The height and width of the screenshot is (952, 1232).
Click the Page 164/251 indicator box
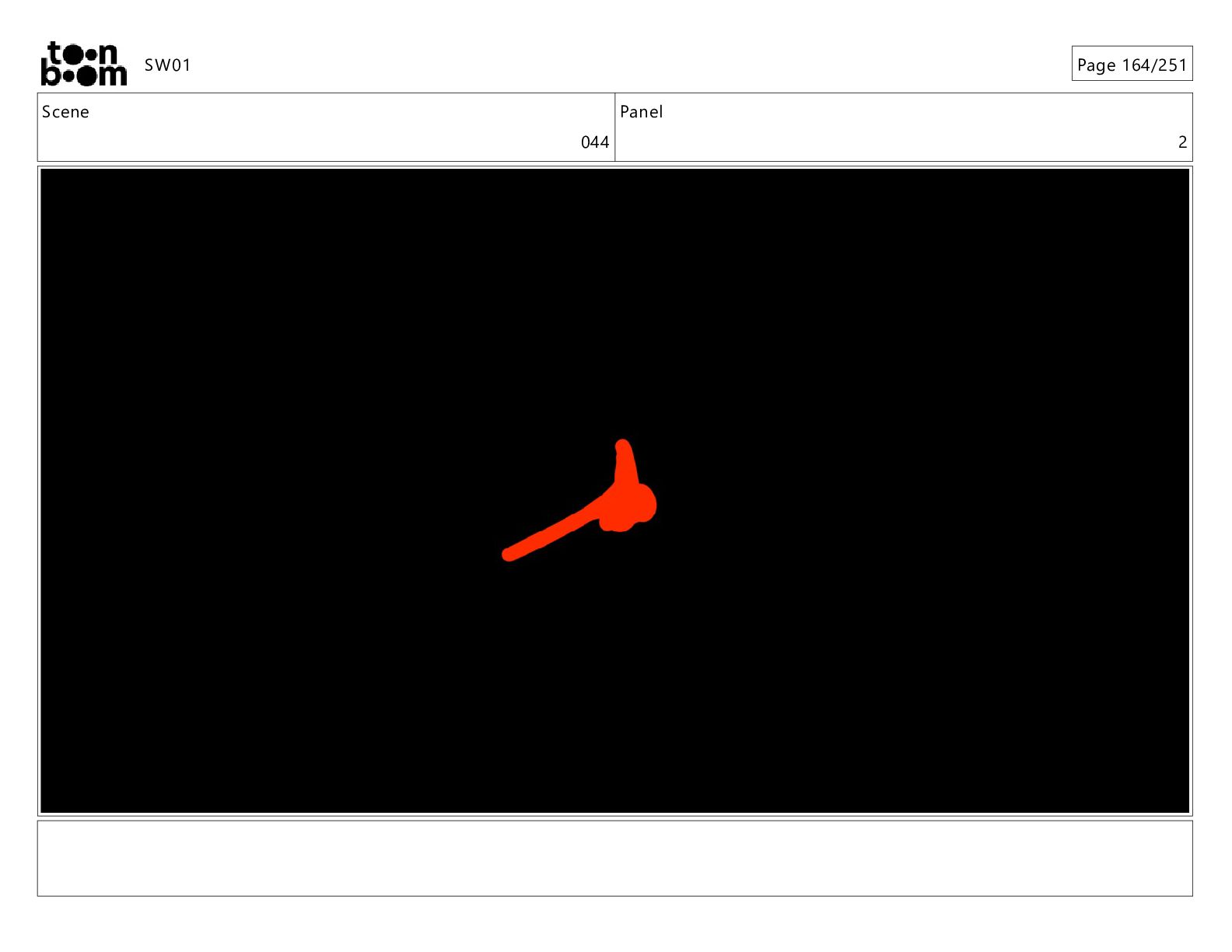(1132, 64)
